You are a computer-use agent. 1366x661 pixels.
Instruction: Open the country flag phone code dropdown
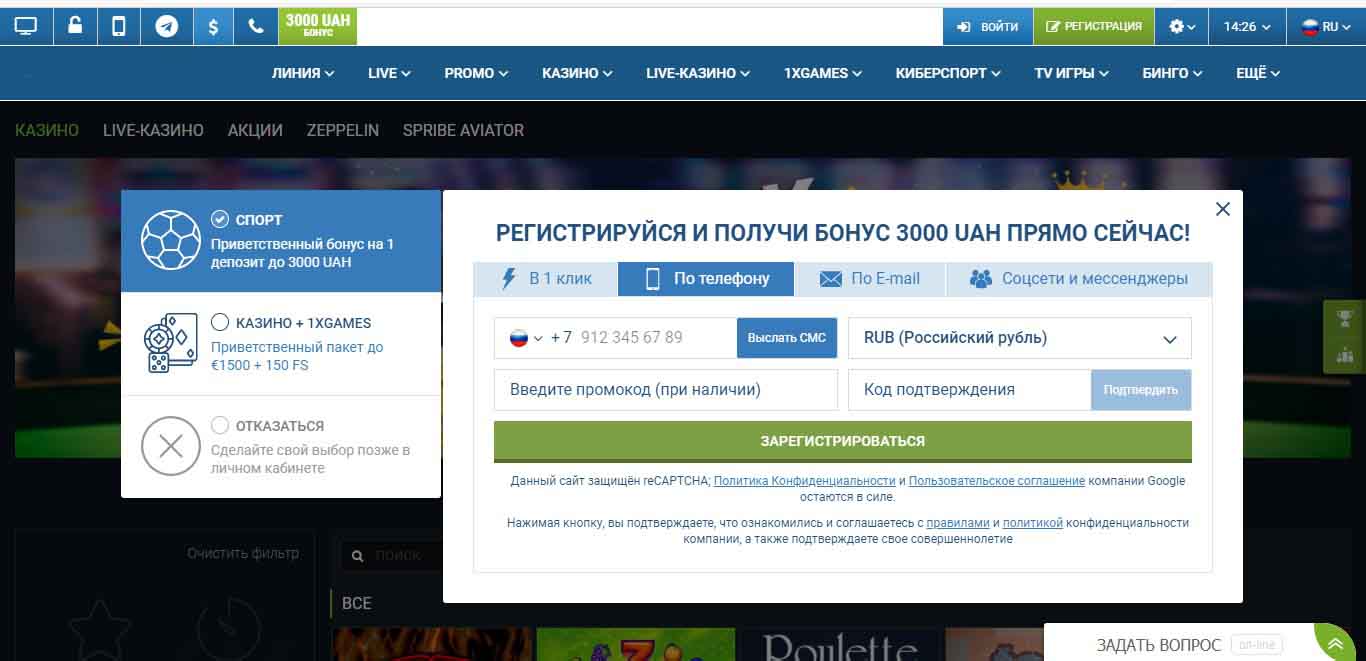(526, 338)
